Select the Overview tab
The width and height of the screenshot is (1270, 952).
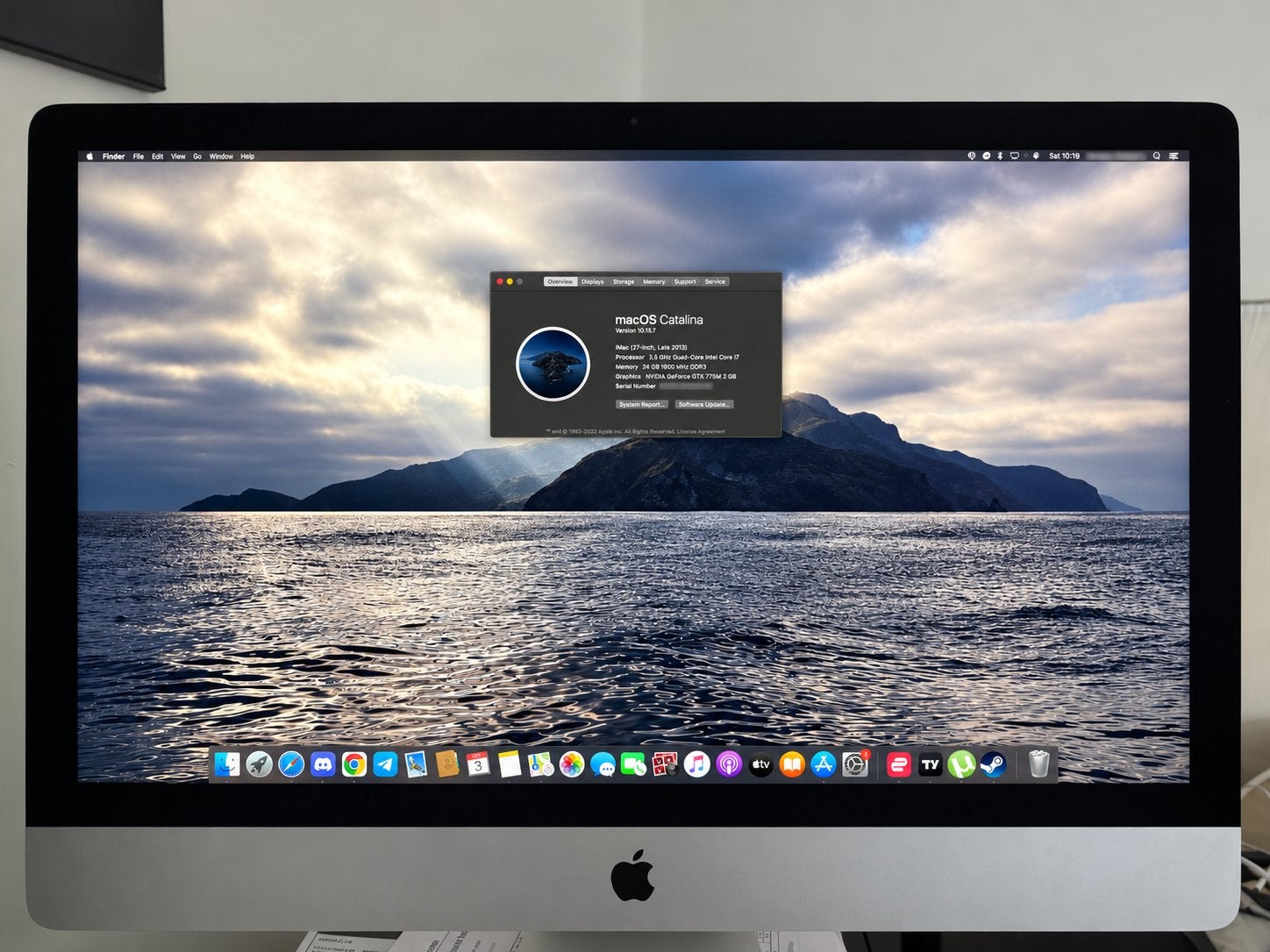[x=560, y=281]
